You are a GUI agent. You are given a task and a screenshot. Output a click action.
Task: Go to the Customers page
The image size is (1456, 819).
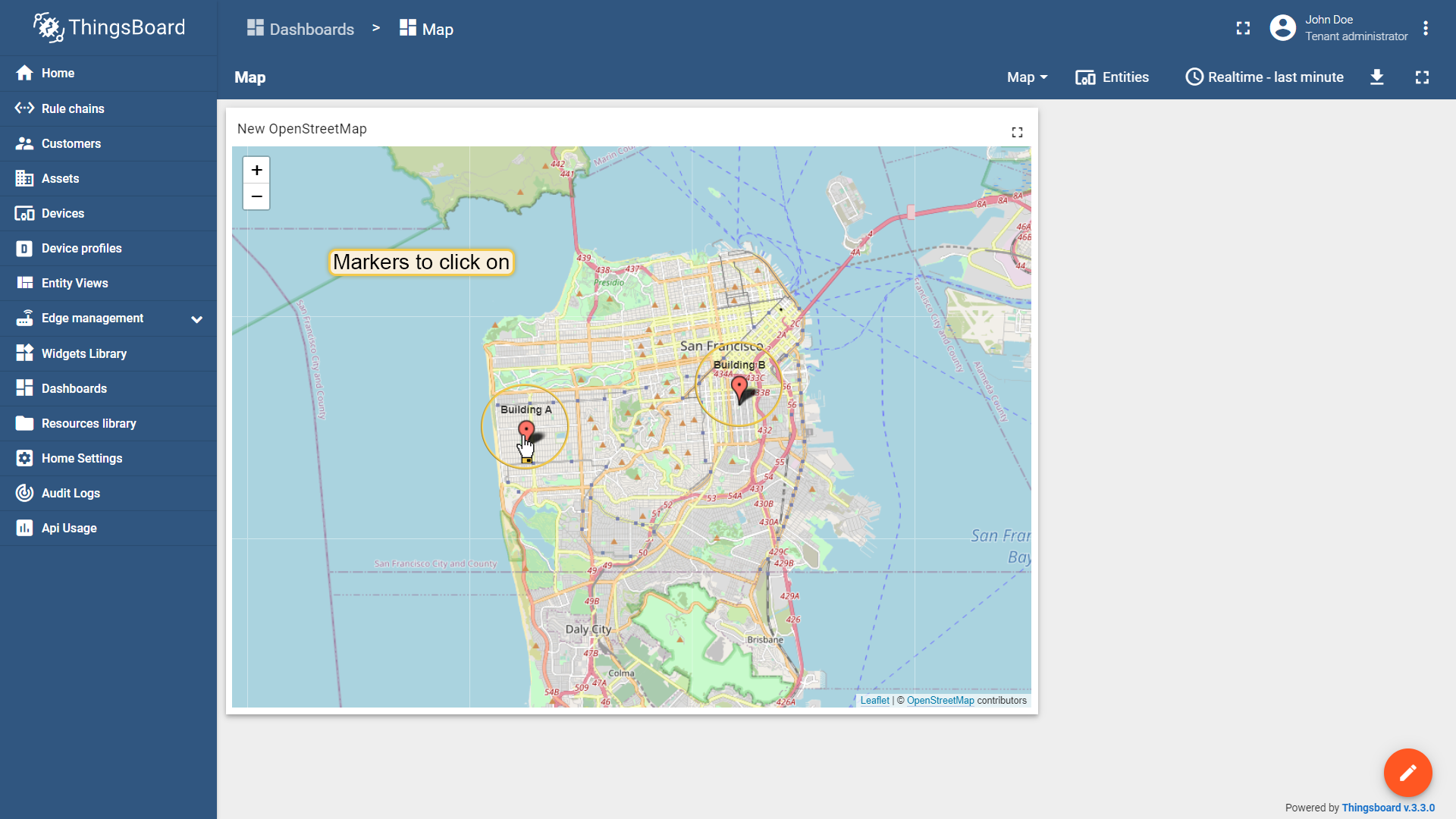(108, 143)
